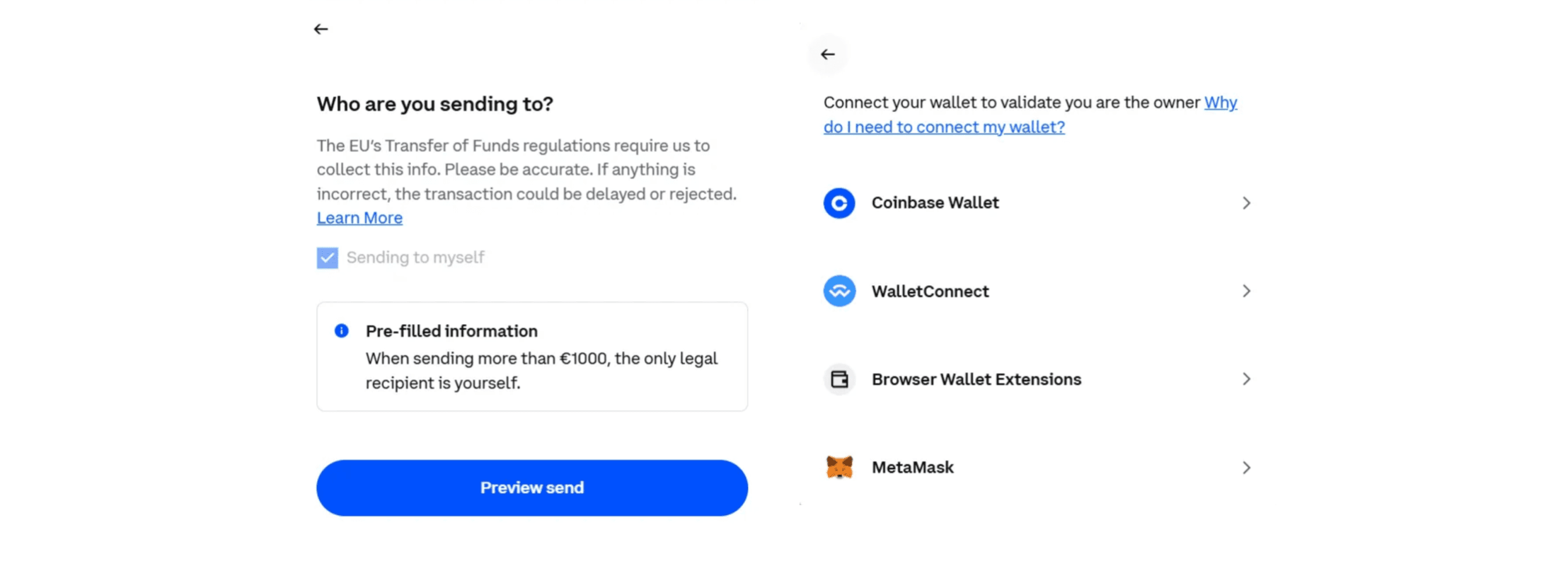Image resolution: width=1568 pixels, height=583 pixels.
Task: Open the Learn More link
Action: [x=359, y=217]
